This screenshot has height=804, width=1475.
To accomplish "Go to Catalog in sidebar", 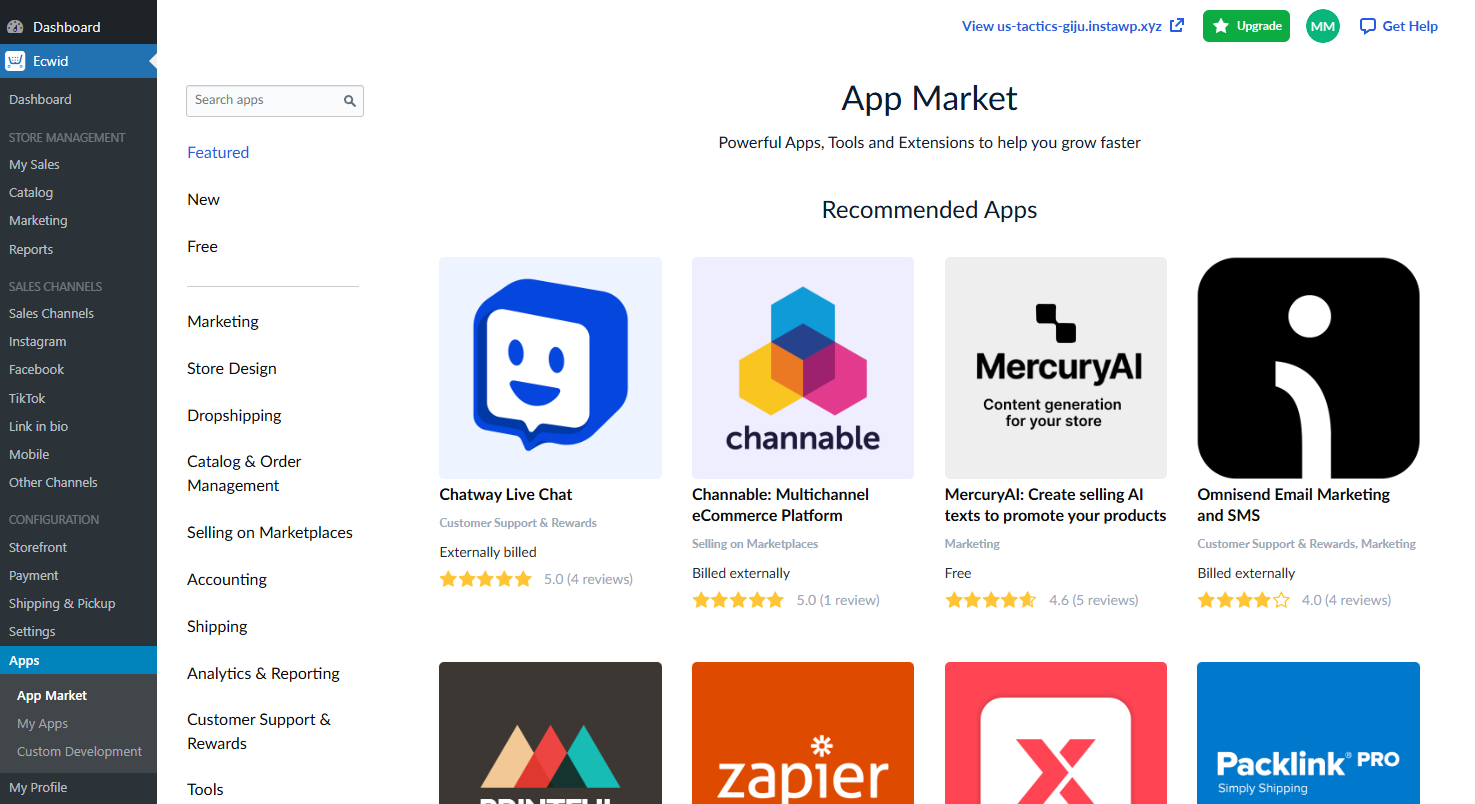I will 31,193.
